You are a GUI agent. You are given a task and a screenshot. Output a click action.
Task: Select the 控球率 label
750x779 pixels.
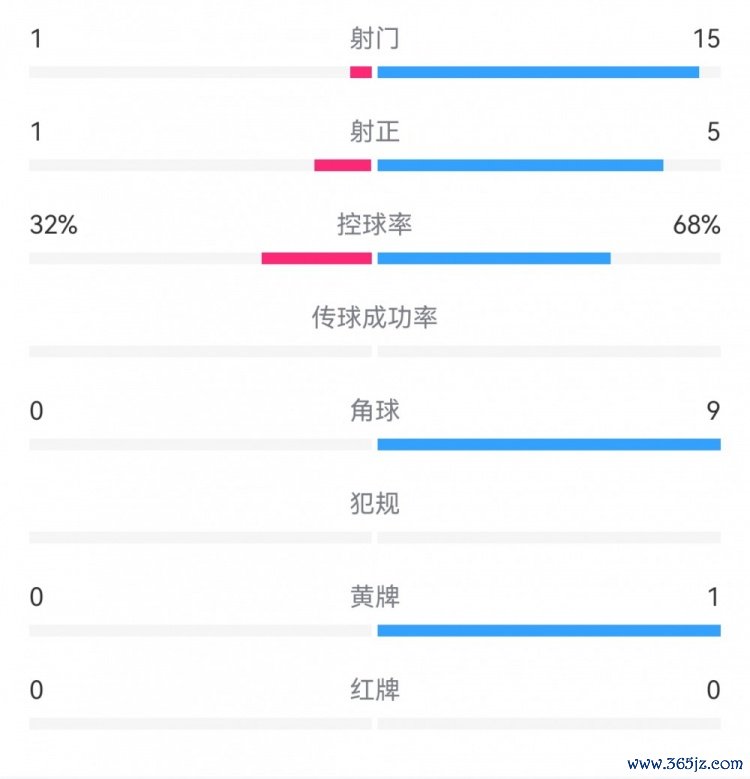(375, 225)
